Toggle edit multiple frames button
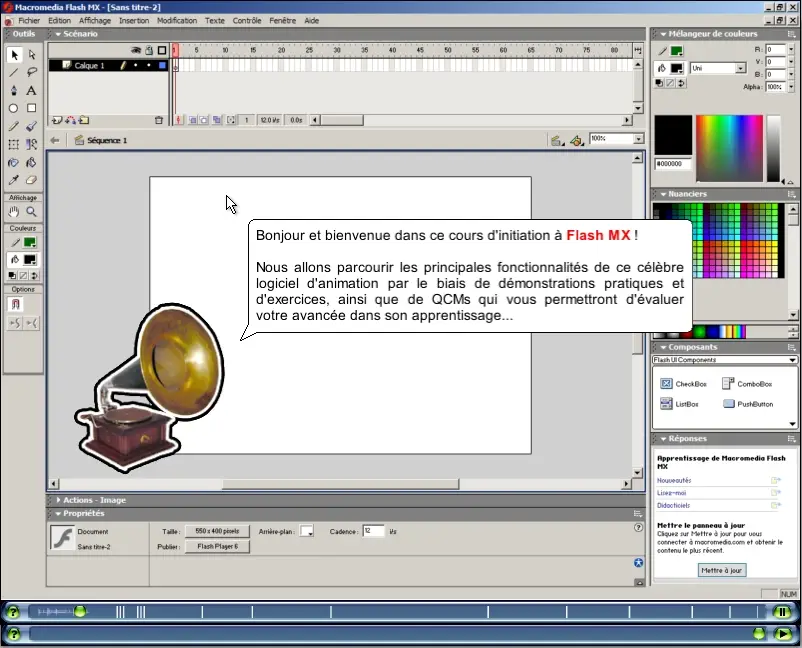This screenshot has width=802, height=648. [x=217, y=120]
